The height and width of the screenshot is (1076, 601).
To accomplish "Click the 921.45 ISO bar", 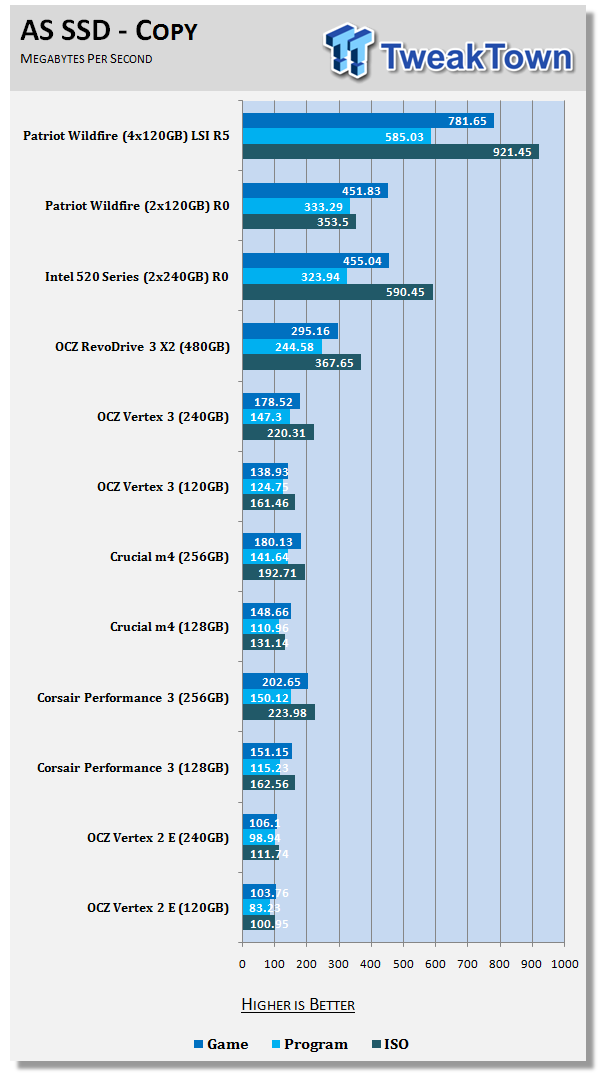I will pos(390,152).
